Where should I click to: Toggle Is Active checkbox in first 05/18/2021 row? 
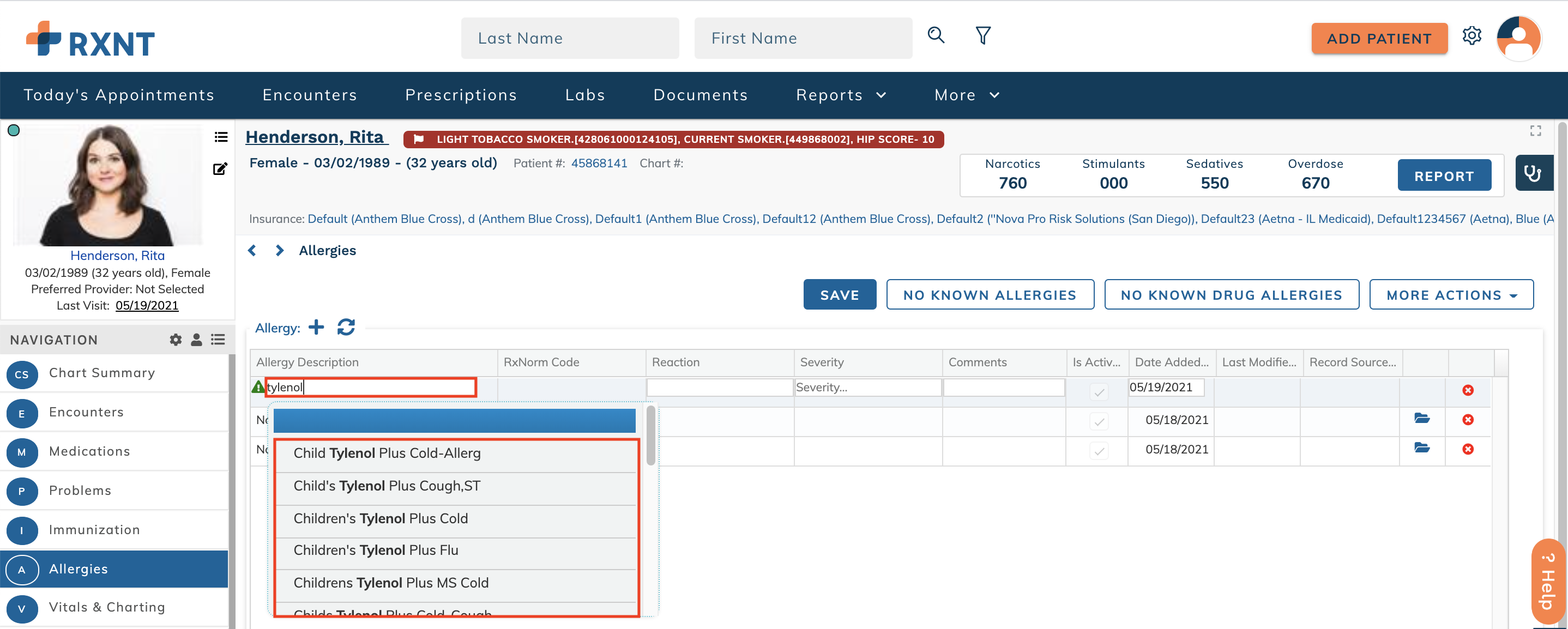point(1099,421)
